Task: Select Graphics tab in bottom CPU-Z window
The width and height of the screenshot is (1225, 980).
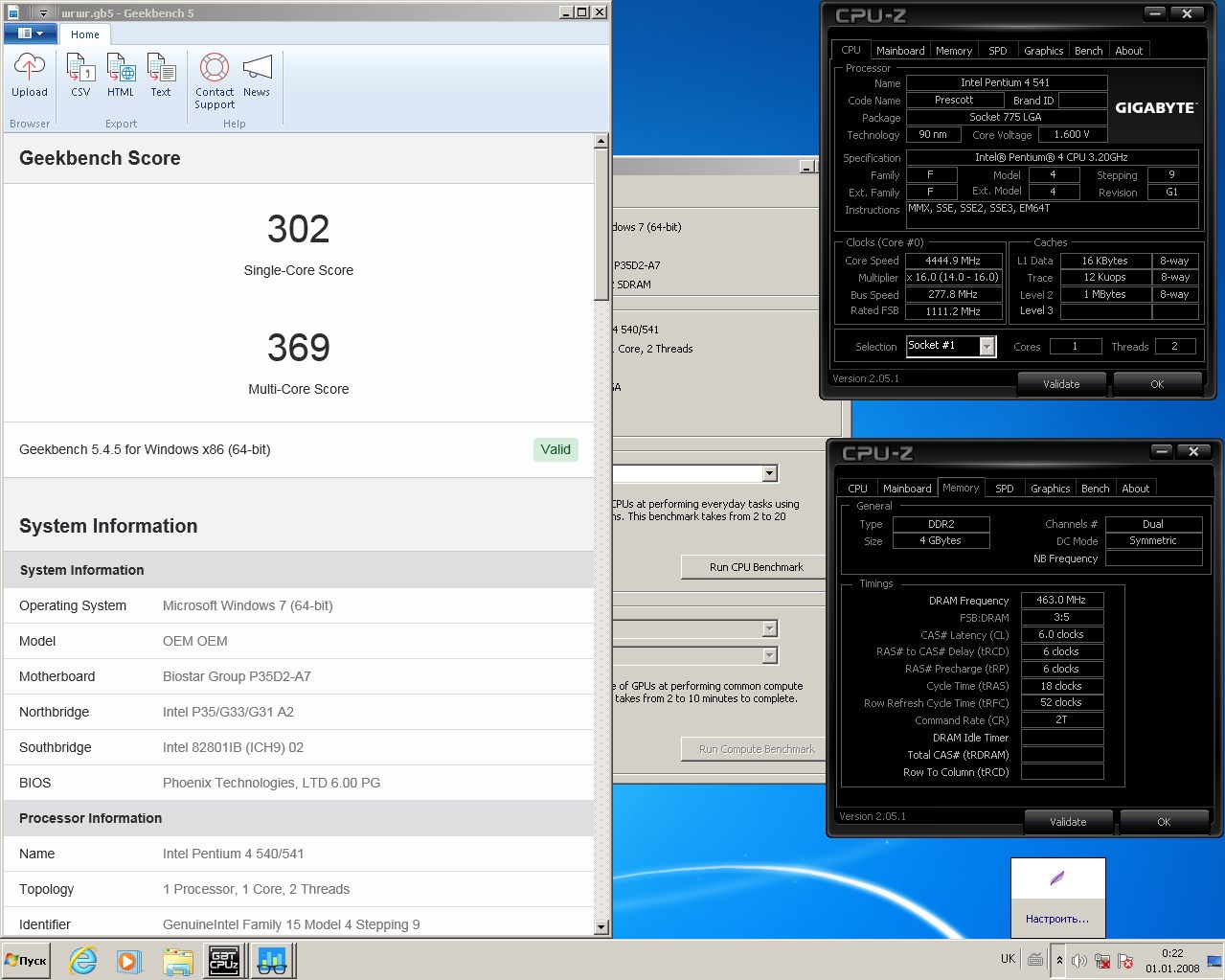Action: click(1050, 489)
